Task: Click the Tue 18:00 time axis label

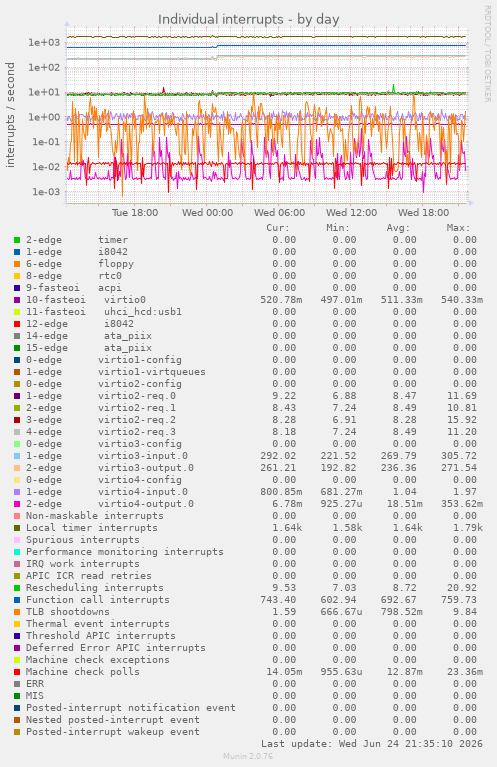Action: [135, 213]
